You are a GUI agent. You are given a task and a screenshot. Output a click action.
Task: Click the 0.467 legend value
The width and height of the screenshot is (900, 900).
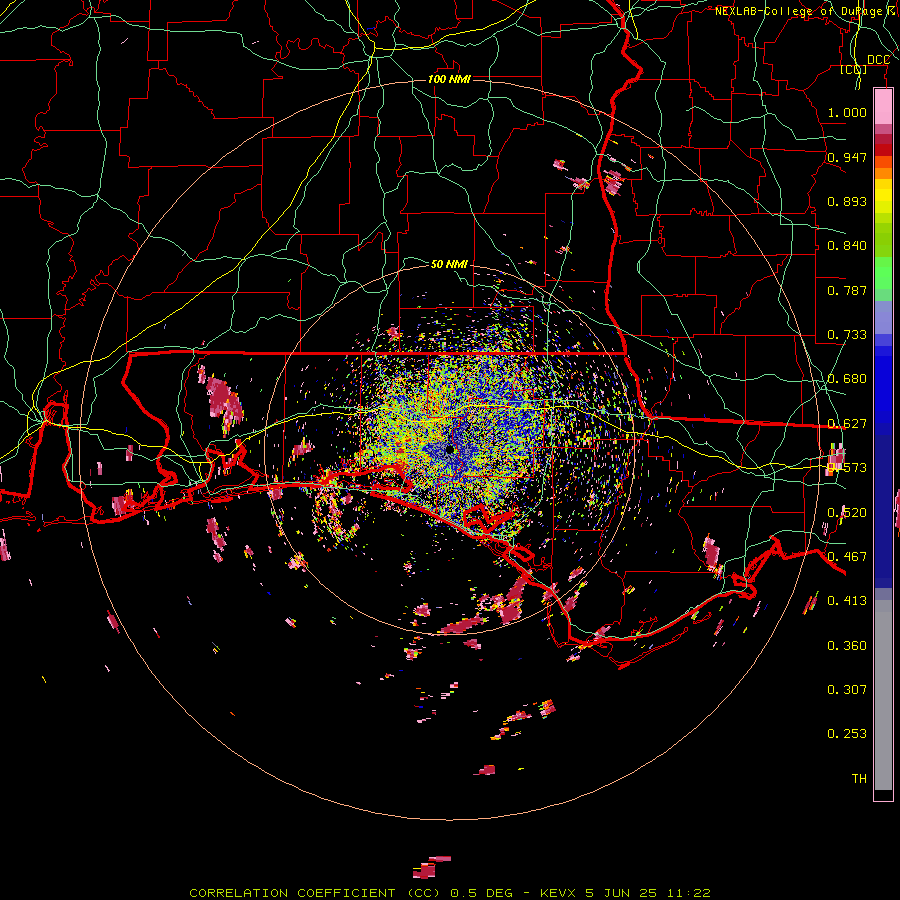click(x=847, y=557)
